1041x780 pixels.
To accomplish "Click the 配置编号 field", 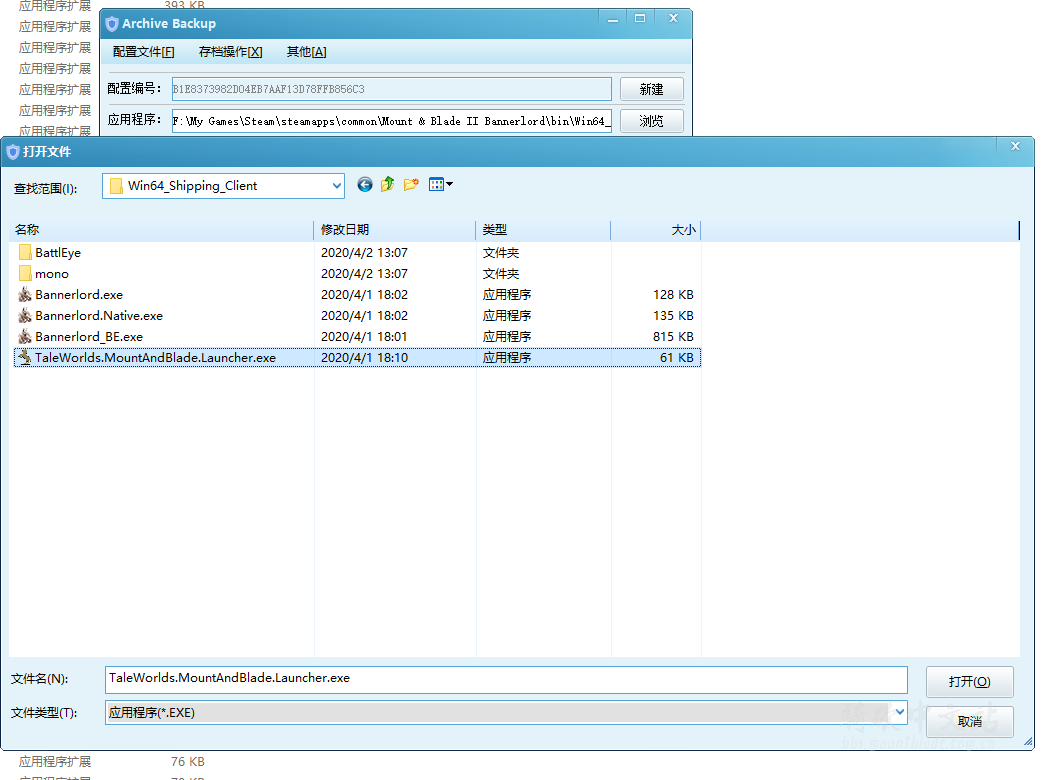I will pyautogui.click(x=392, y=89).
